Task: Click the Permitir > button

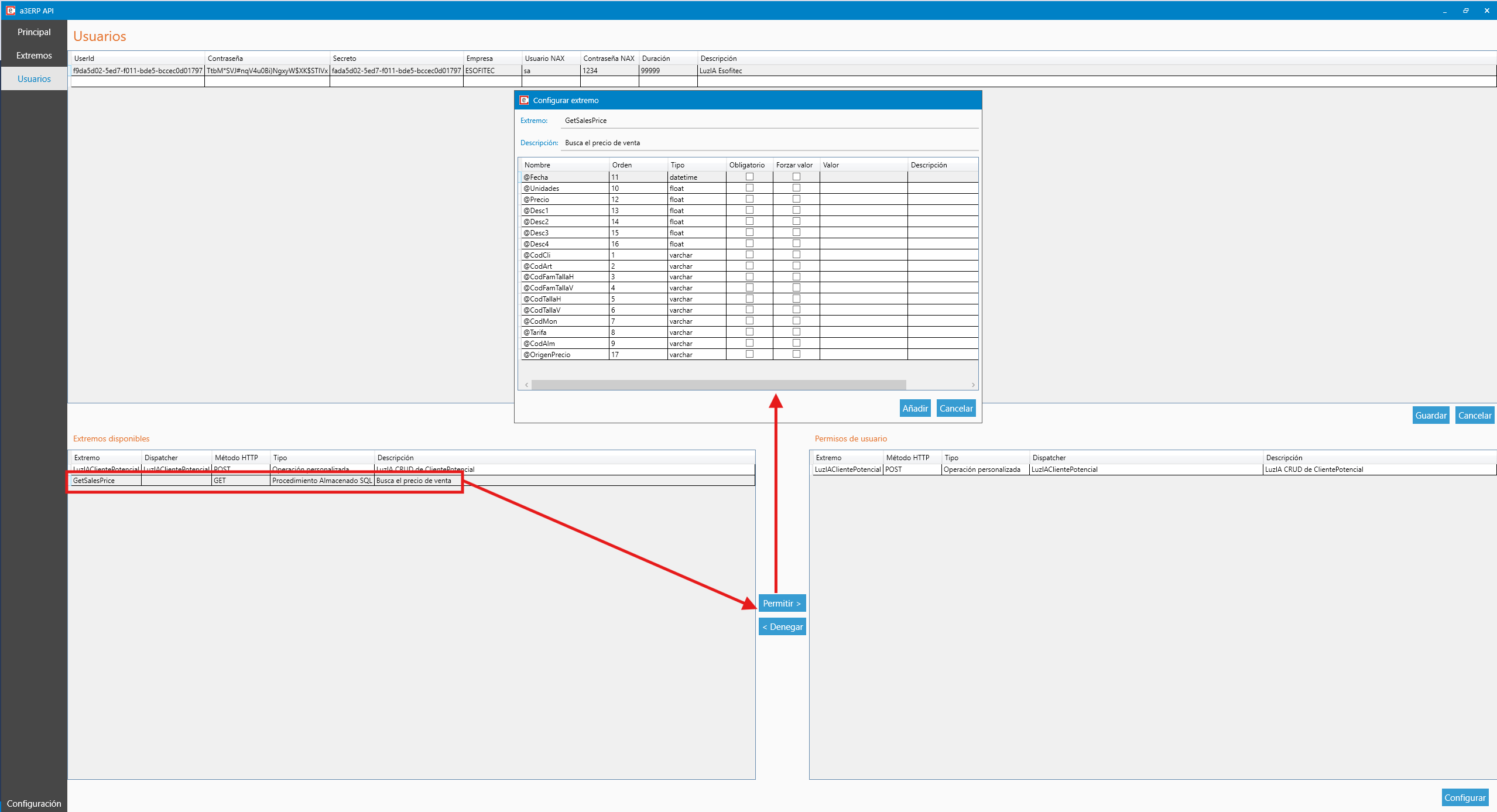Action: point(782,603)
